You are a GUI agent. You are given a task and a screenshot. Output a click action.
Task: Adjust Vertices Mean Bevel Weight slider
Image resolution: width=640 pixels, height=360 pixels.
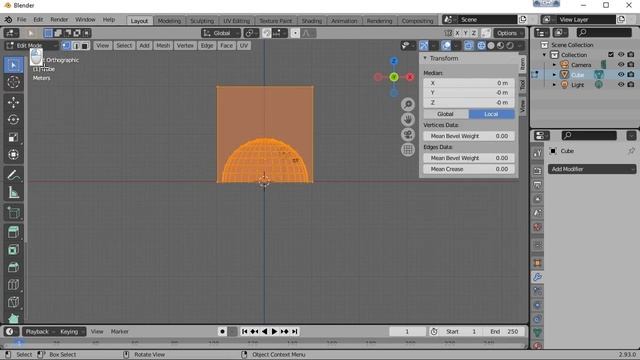click(x=469, y=136)
